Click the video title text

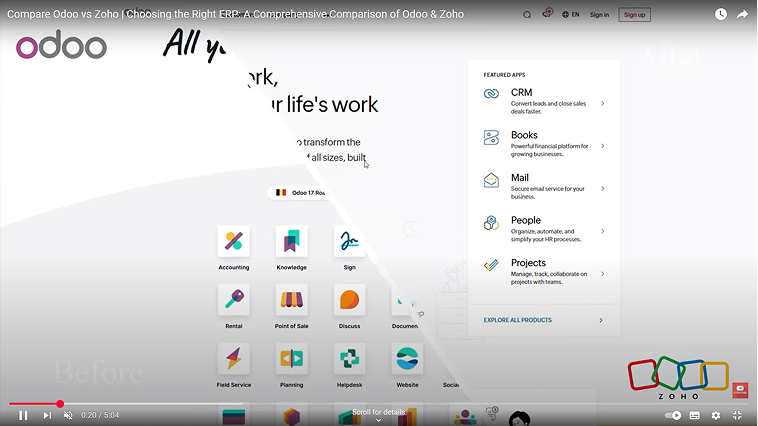[x=235, y=14]
